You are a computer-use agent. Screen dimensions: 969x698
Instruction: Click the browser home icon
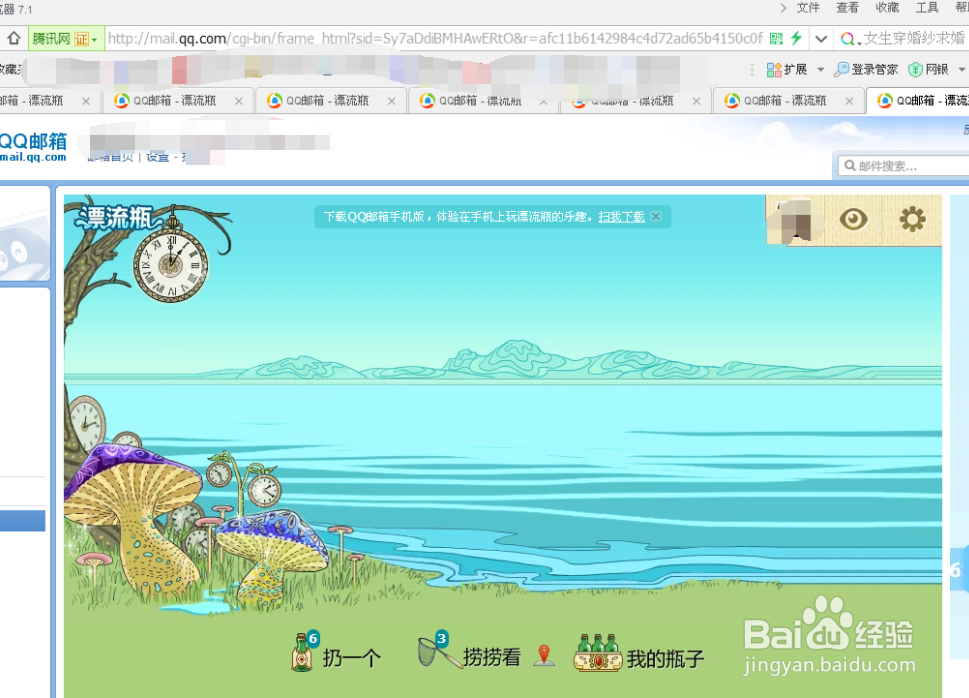click(x=14, y=38)
